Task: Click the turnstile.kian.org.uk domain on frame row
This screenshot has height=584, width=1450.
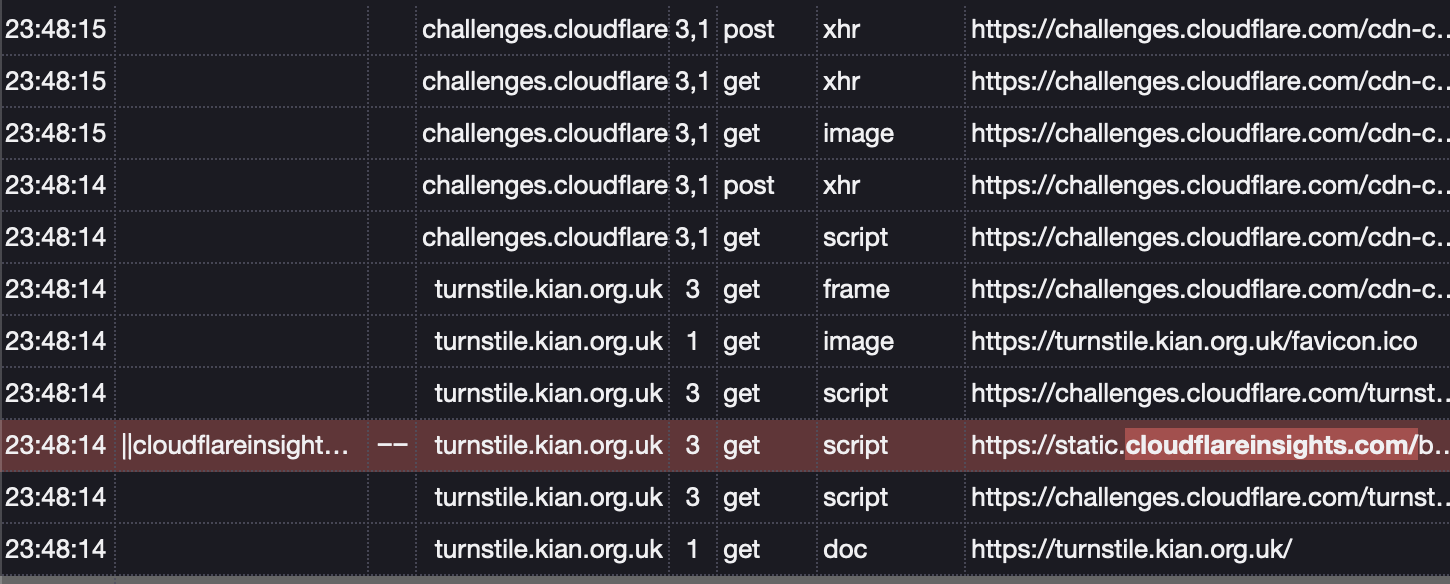Action: (x=549, y=289)
